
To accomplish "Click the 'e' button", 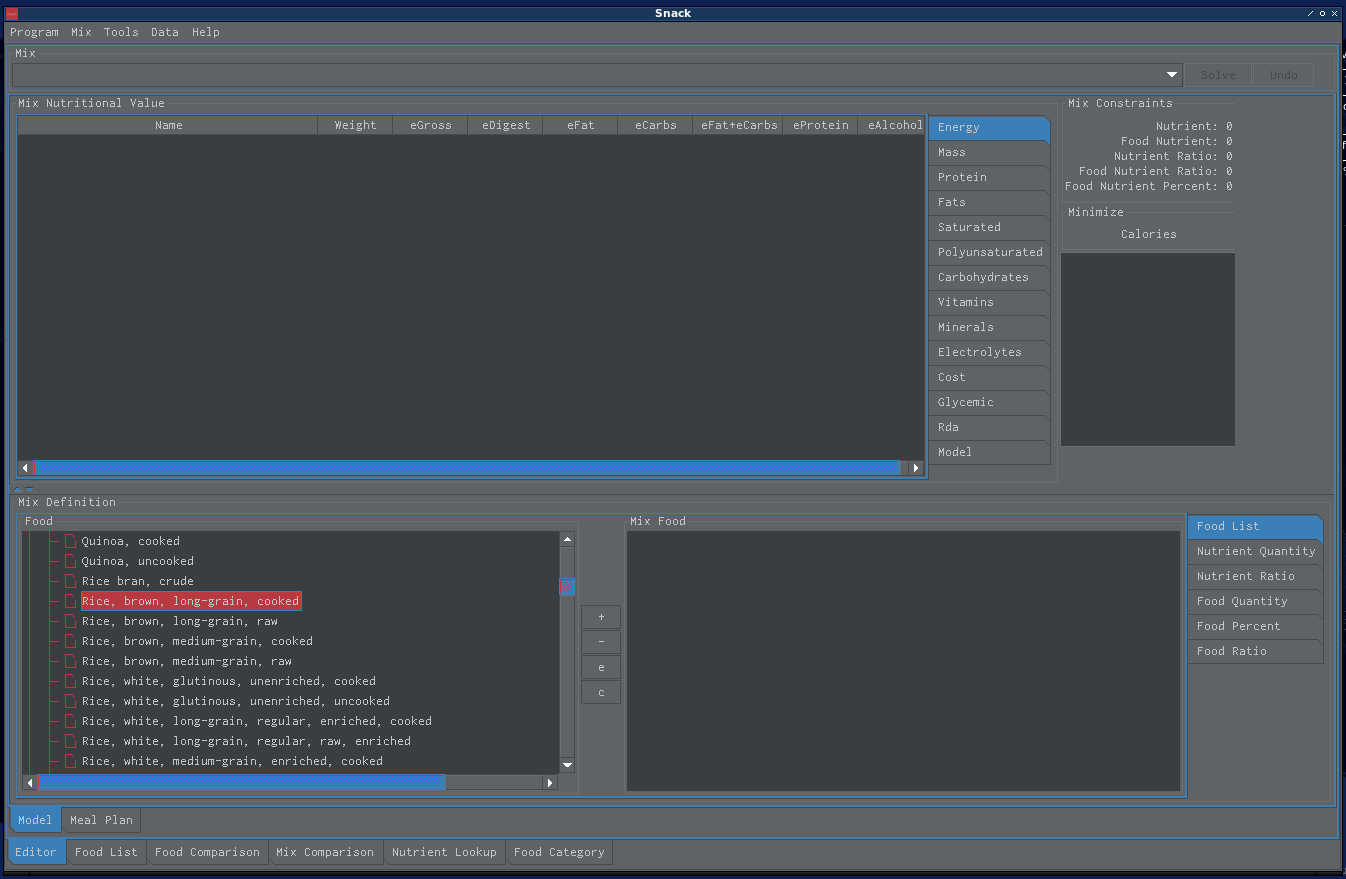I will pos(601,667).
